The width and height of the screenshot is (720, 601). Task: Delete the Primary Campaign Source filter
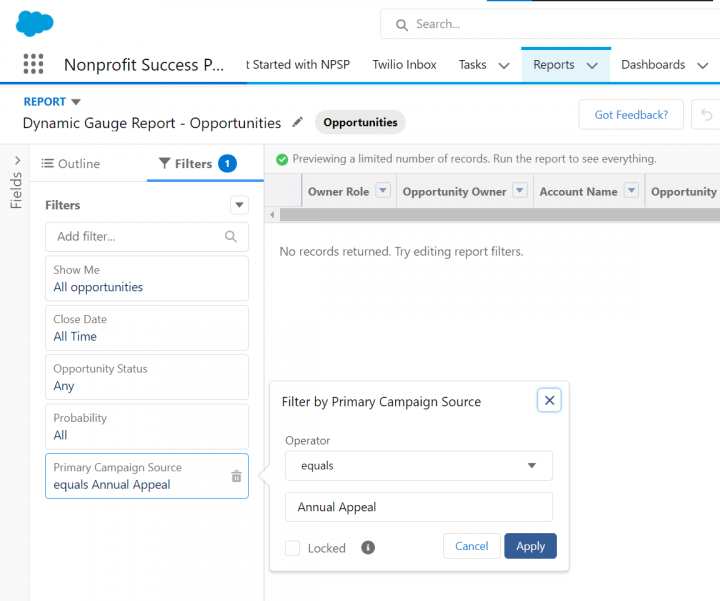coord(236,476)
